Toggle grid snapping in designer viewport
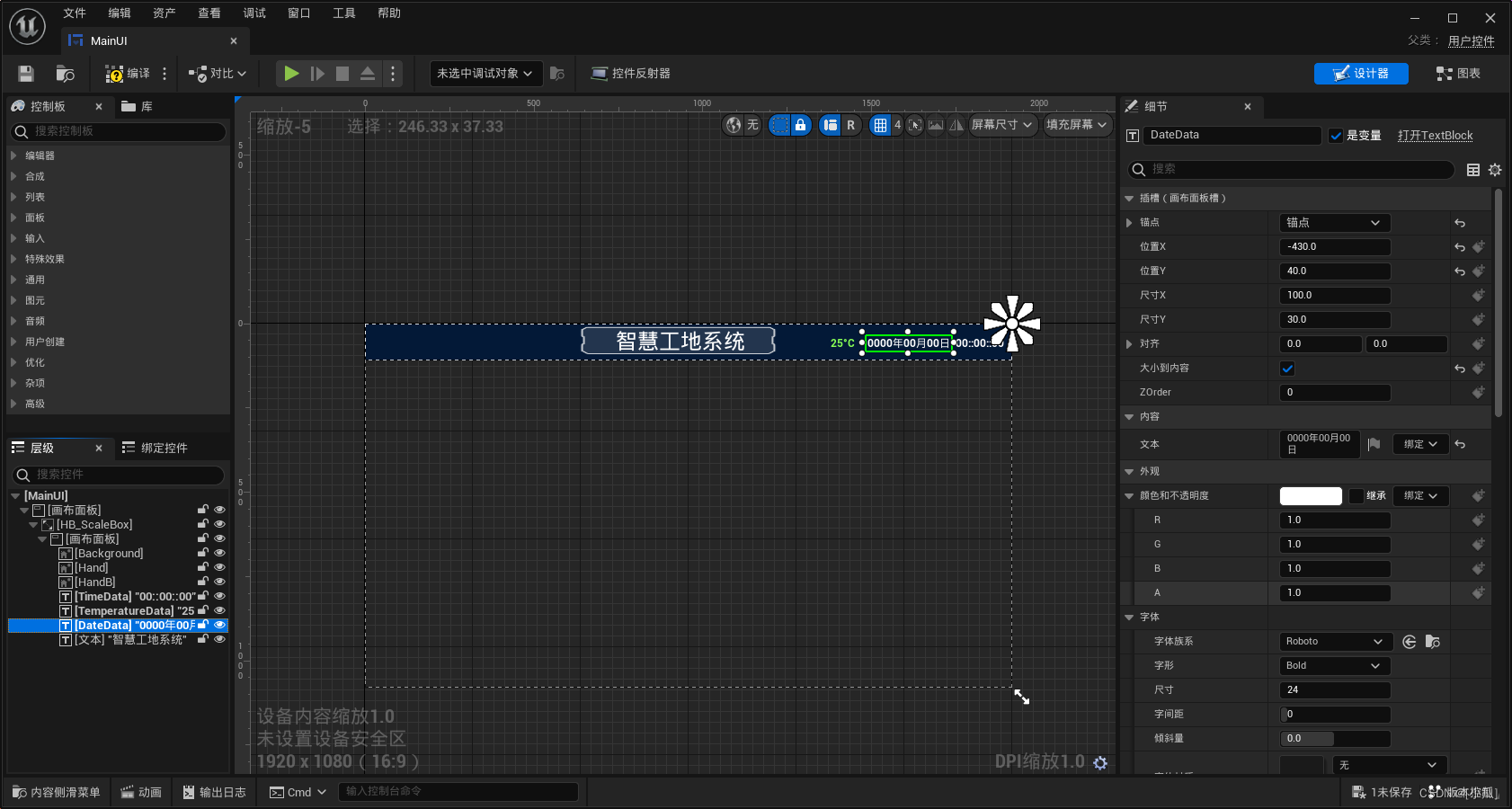Screen dimensions: 1512x809 (x=880, y=125)
